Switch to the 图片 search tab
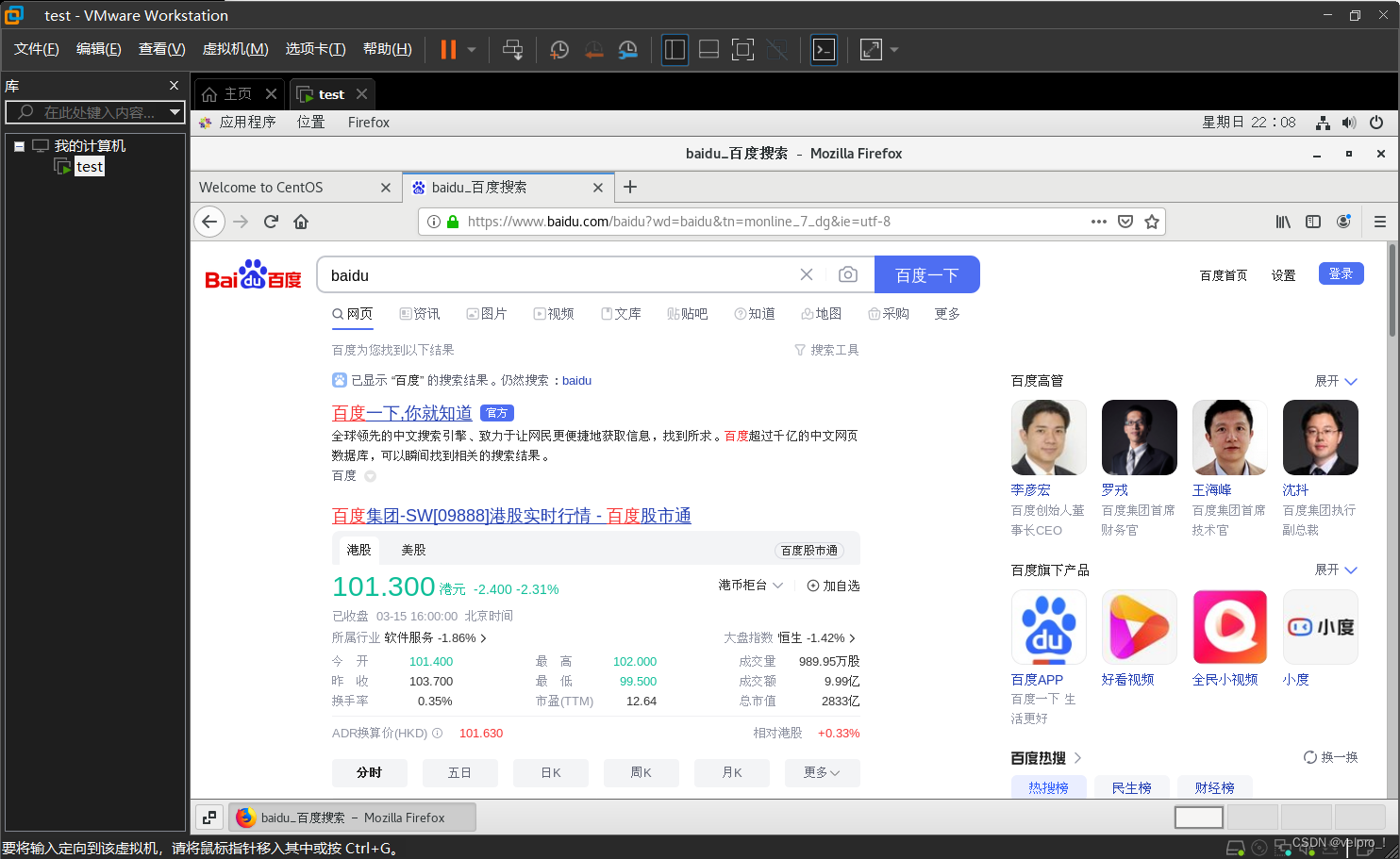 [x=487, y=314]
